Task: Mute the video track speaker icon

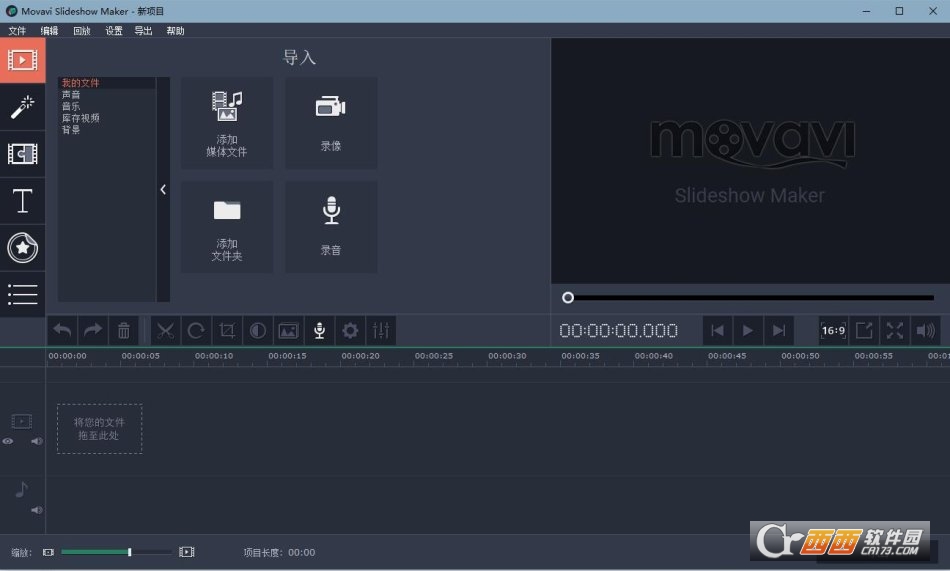Action: coord(37,441)
